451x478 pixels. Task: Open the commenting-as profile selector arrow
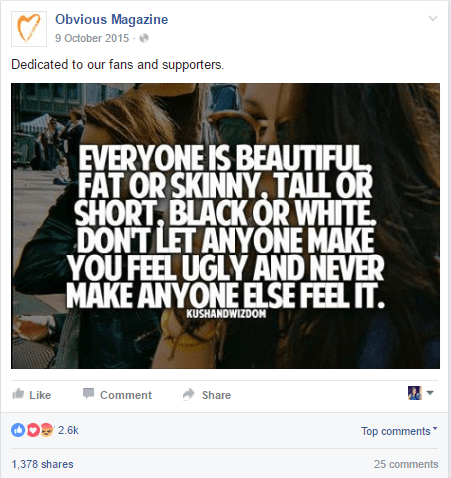pos(430,393)
